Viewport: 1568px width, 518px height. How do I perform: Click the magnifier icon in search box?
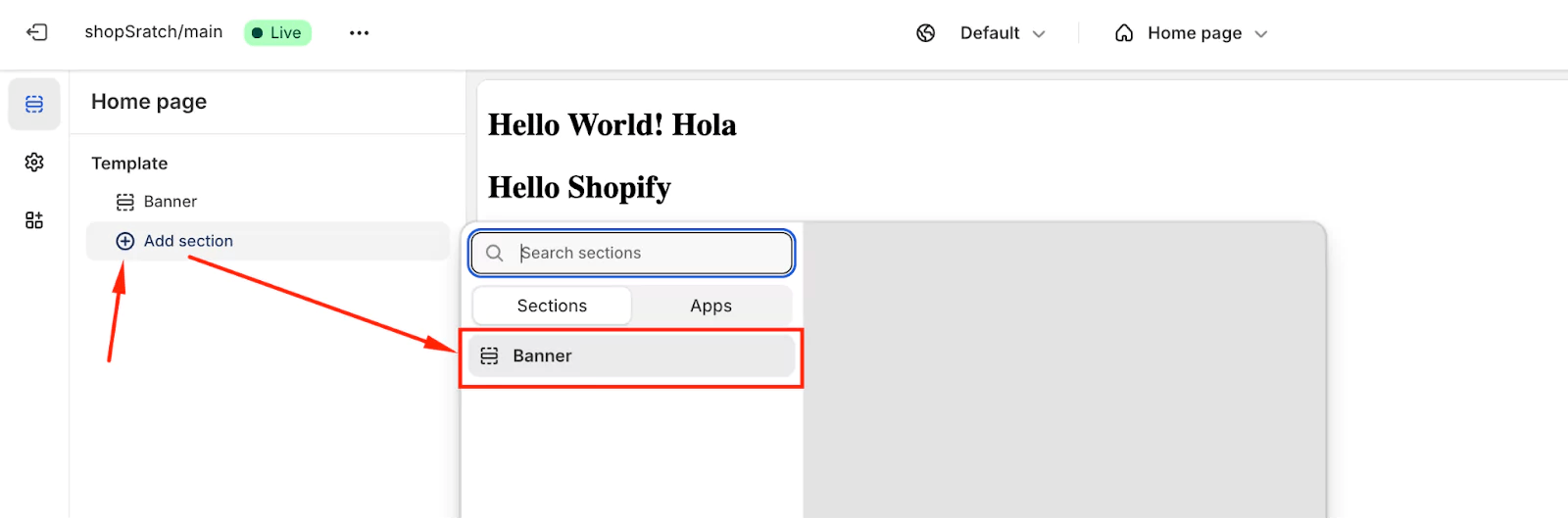[x=495, y=253]
